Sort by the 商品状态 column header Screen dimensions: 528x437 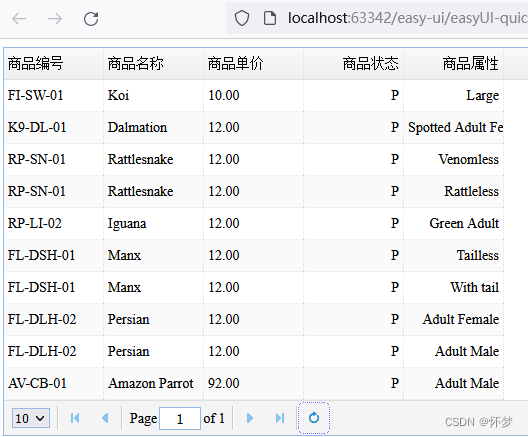pos(354,64)
